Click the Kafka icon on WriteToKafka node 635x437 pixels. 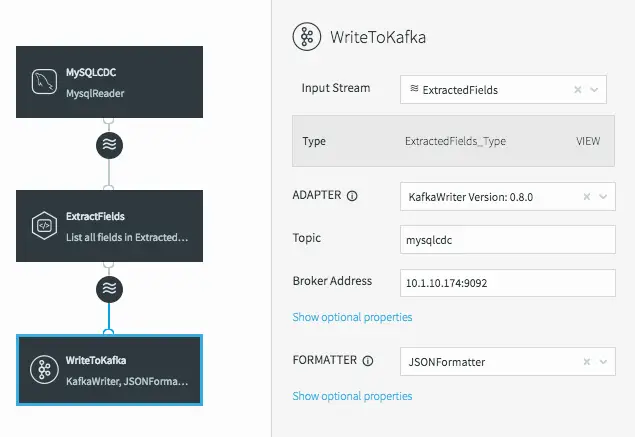(x=43, y=369)
